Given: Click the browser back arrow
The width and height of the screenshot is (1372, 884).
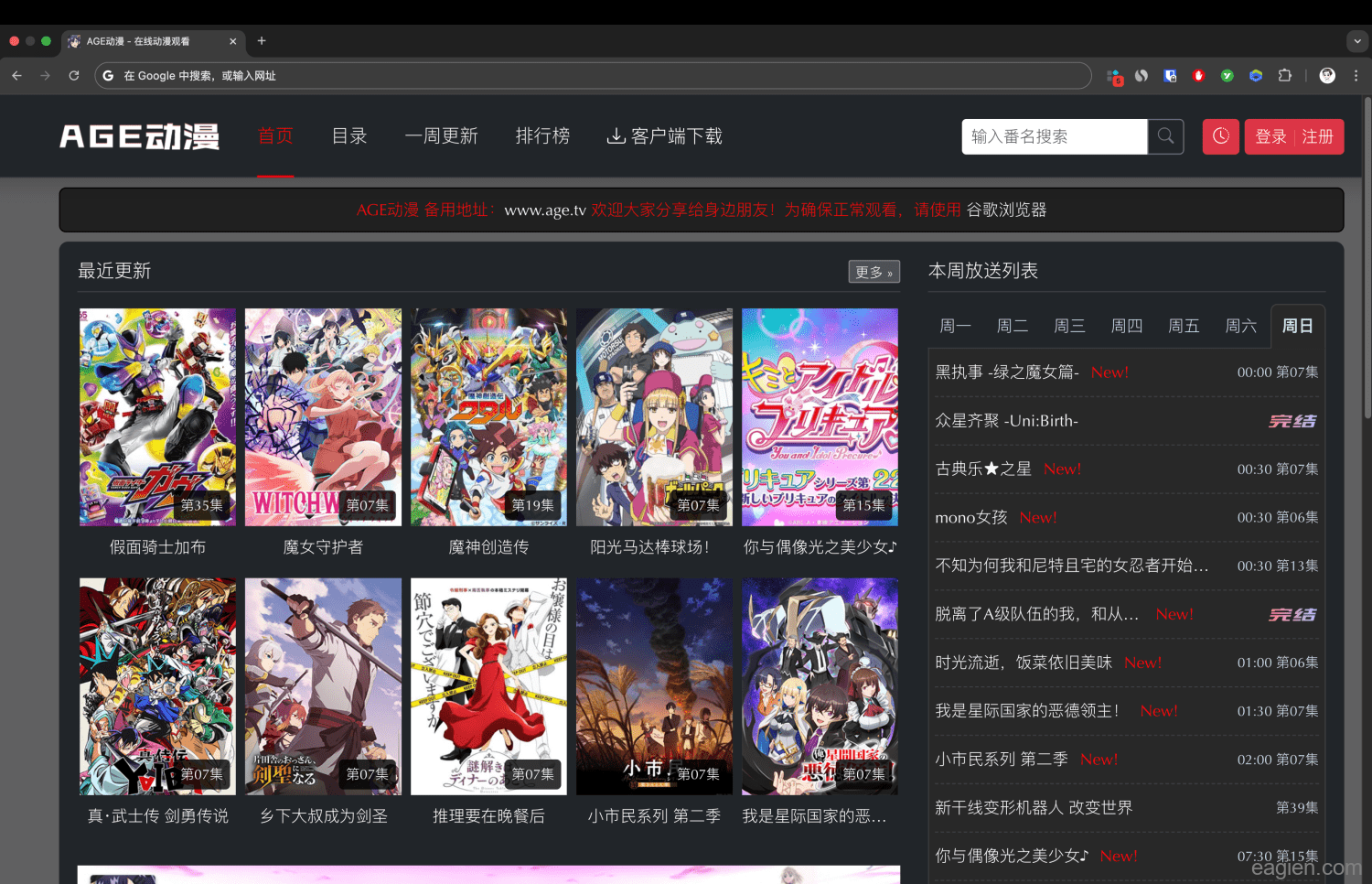Looking at the screenshot, I should [x=17, y=76].
